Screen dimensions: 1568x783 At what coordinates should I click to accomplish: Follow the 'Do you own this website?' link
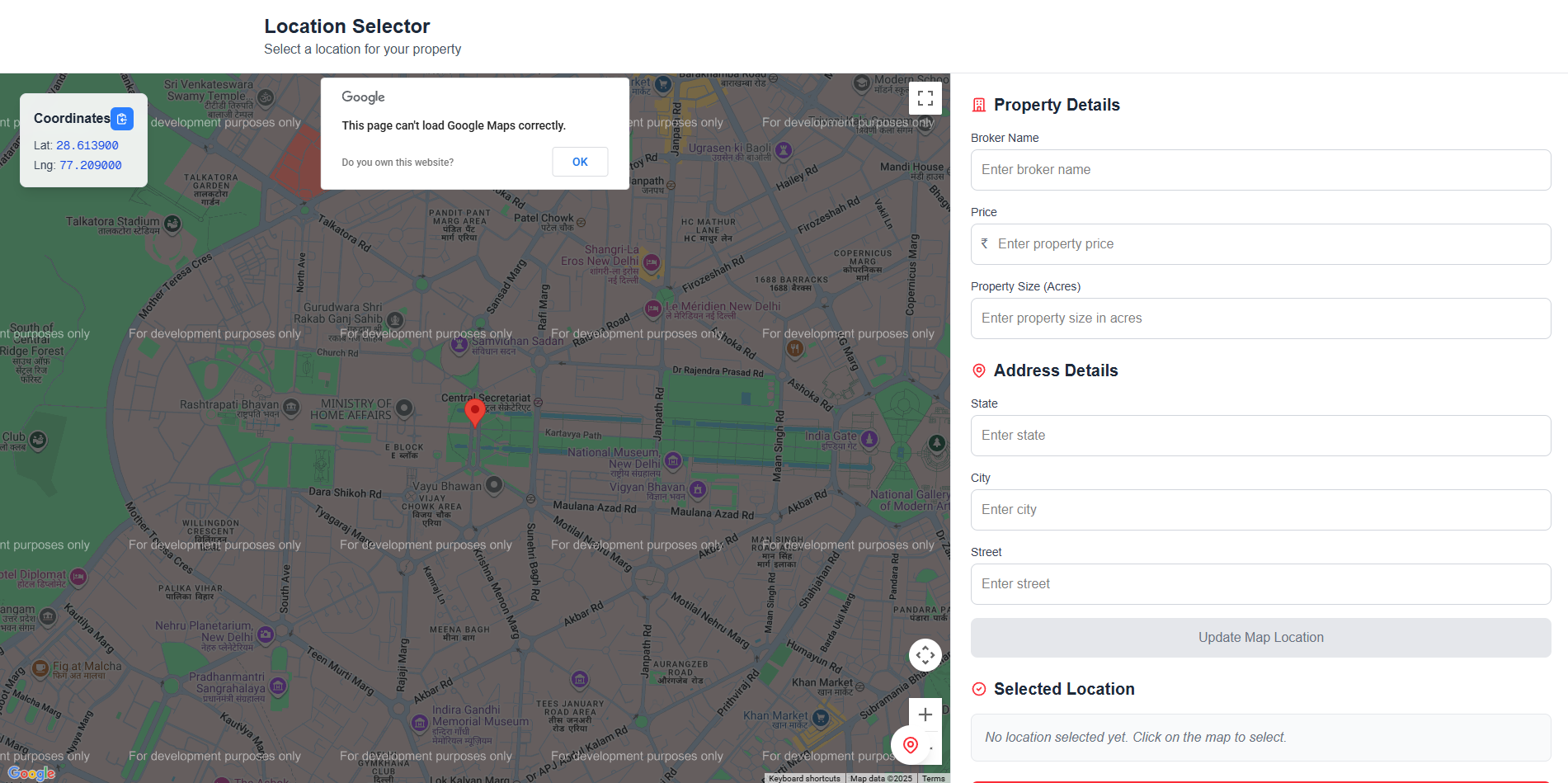pos(398,162)
